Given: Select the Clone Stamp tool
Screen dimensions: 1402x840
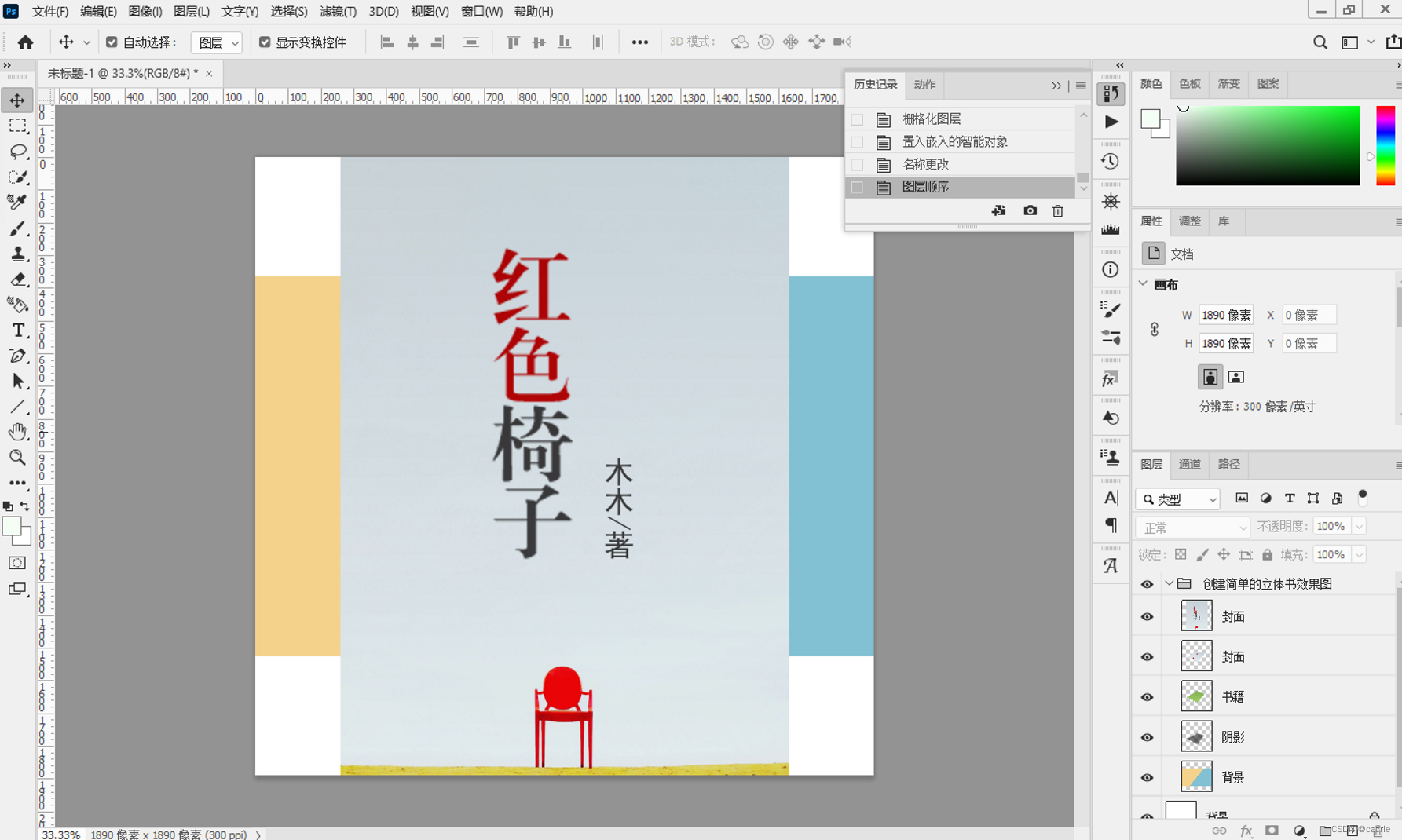Looking at the screenshot, I should 17,254.
